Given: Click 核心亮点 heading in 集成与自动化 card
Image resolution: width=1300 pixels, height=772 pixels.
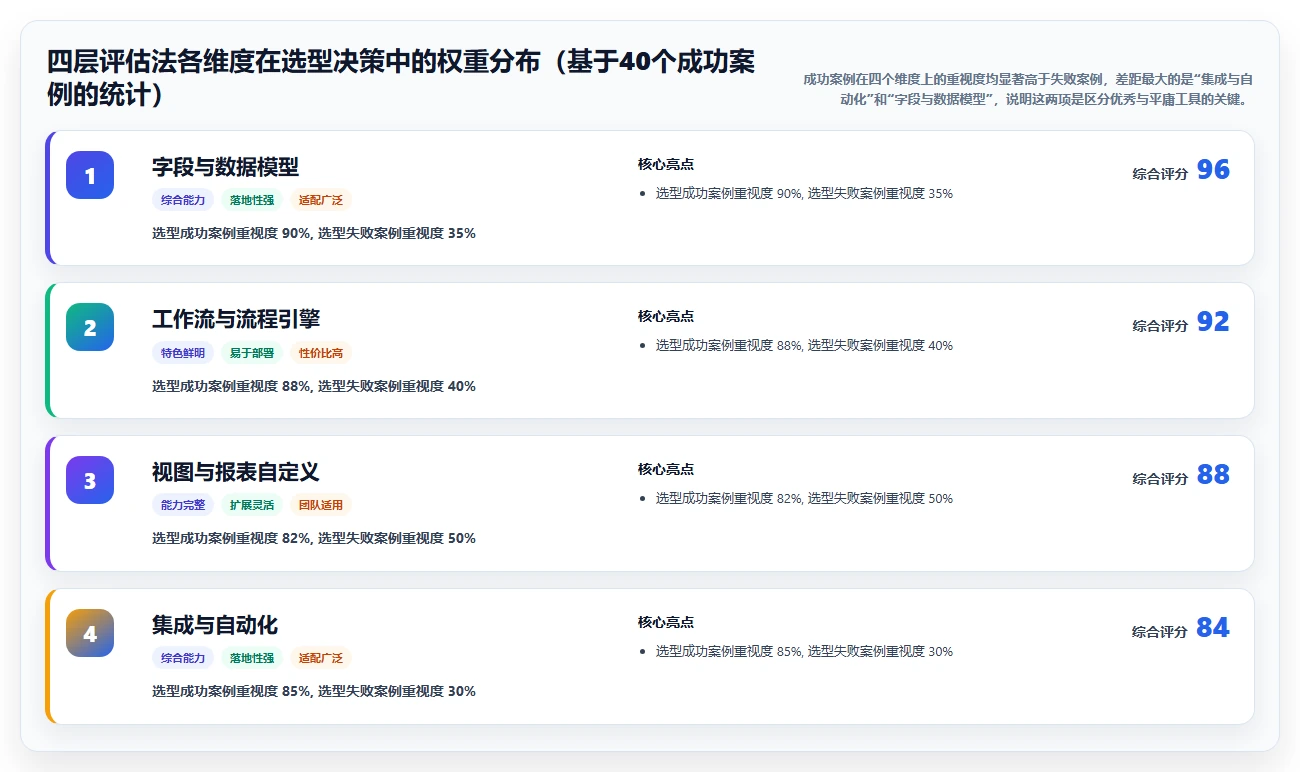Looking at the screenshot, I should click(x=666, y=623).
